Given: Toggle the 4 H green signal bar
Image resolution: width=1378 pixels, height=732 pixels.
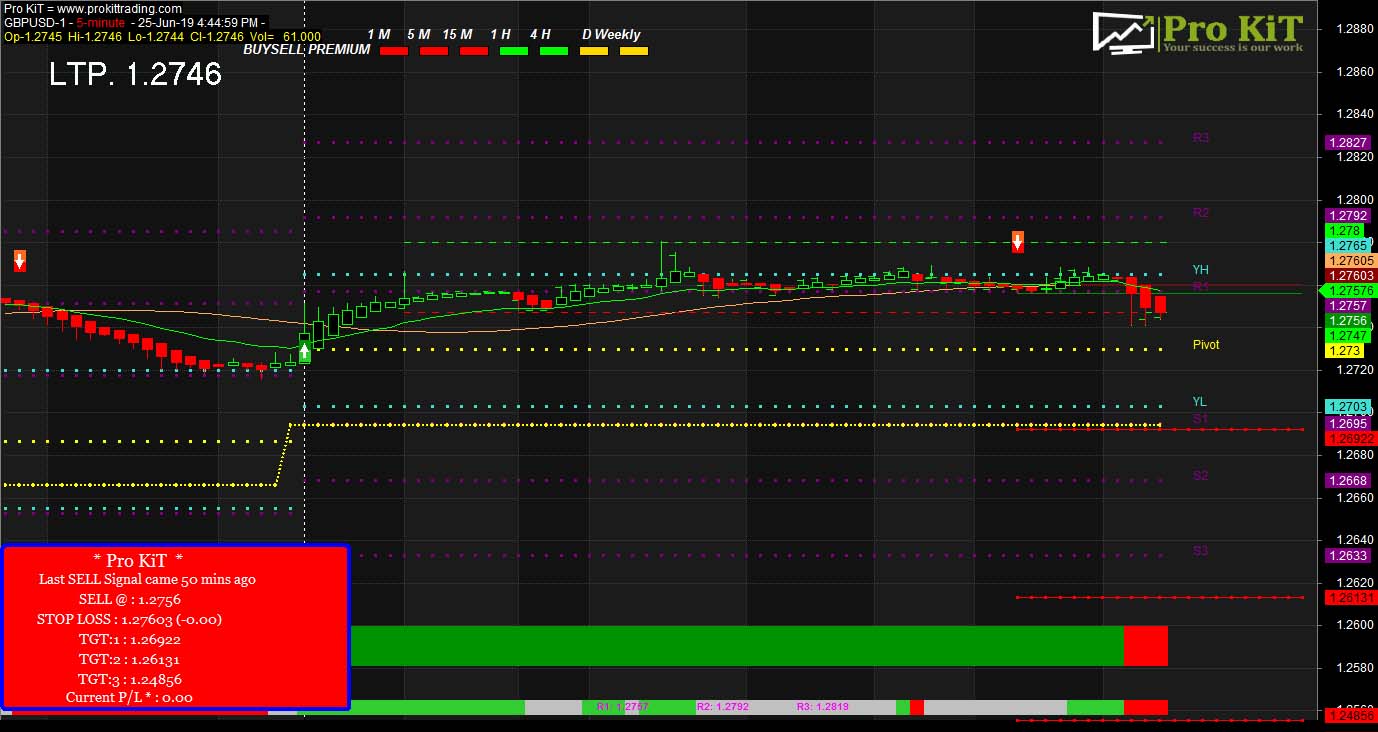Looking at the screenshot, I should pyautogui.click(x=553, y=50).
